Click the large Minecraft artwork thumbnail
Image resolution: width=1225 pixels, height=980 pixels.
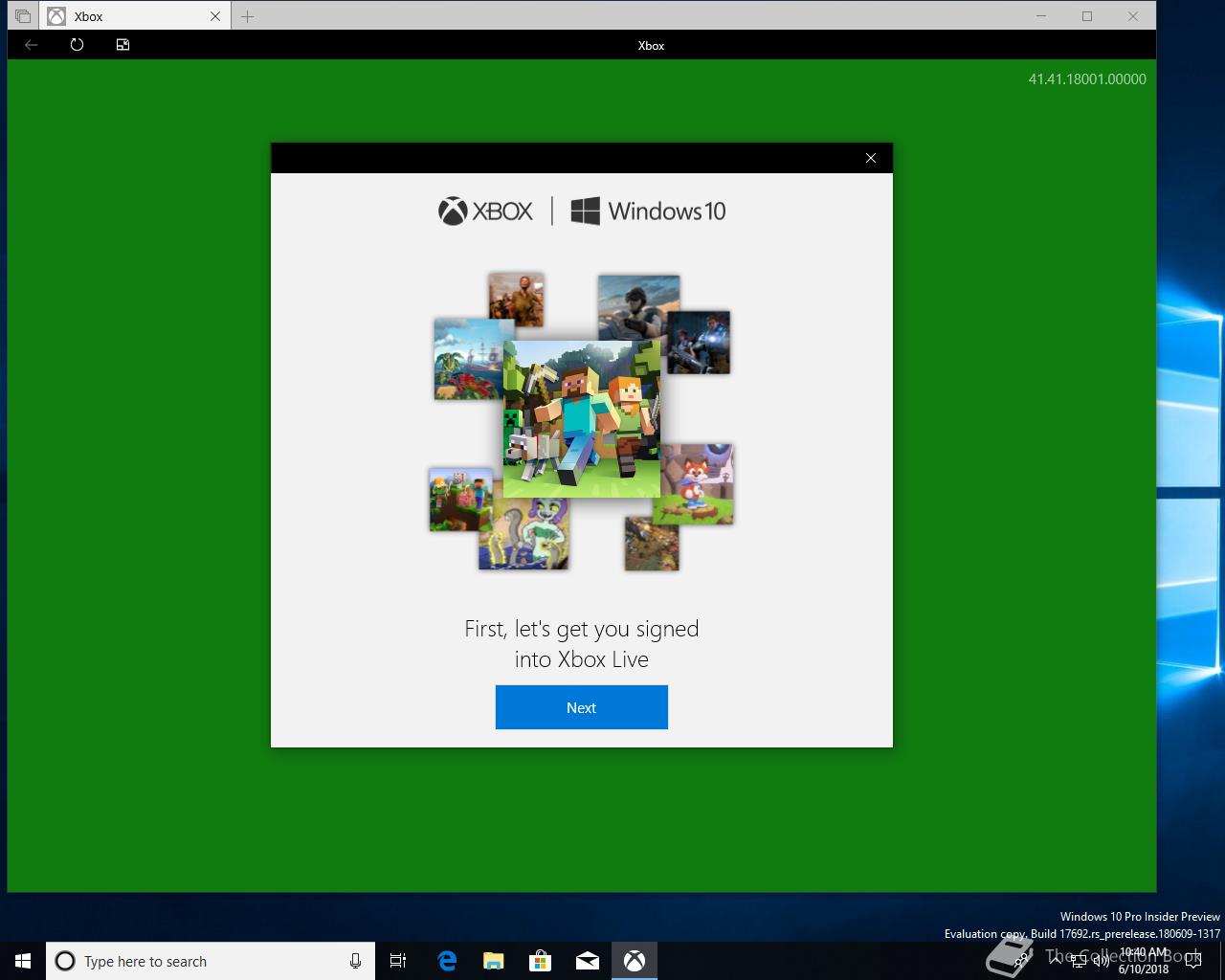582,418
